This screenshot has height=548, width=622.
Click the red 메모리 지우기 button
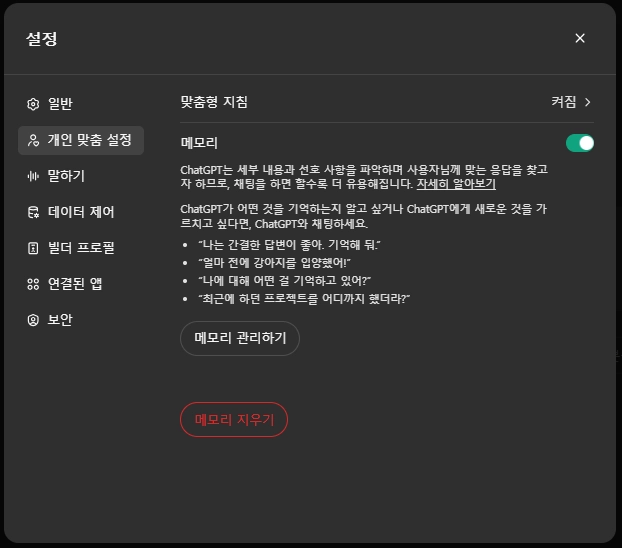[234, 419]
